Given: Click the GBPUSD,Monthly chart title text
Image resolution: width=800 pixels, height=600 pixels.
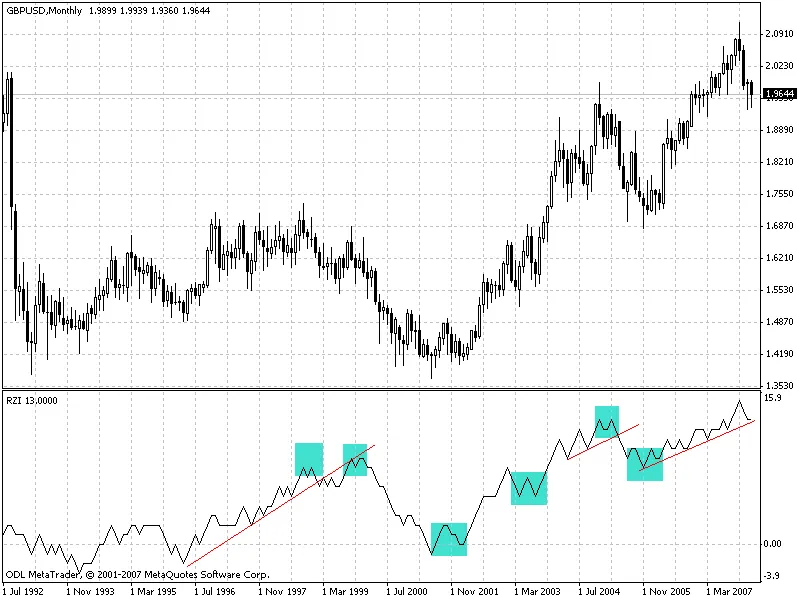Looking at the screenshot, I should [43, 8].
